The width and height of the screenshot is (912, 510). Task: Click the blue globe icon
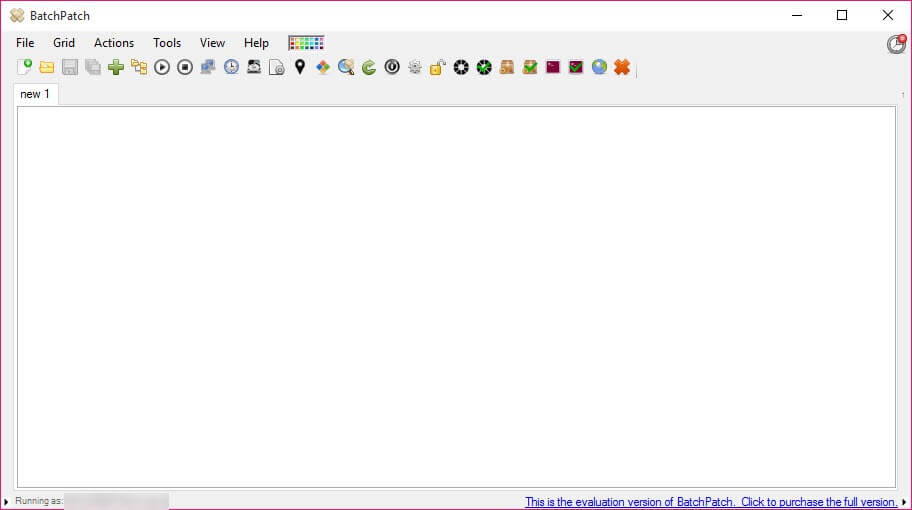click(x=600, y=67)
